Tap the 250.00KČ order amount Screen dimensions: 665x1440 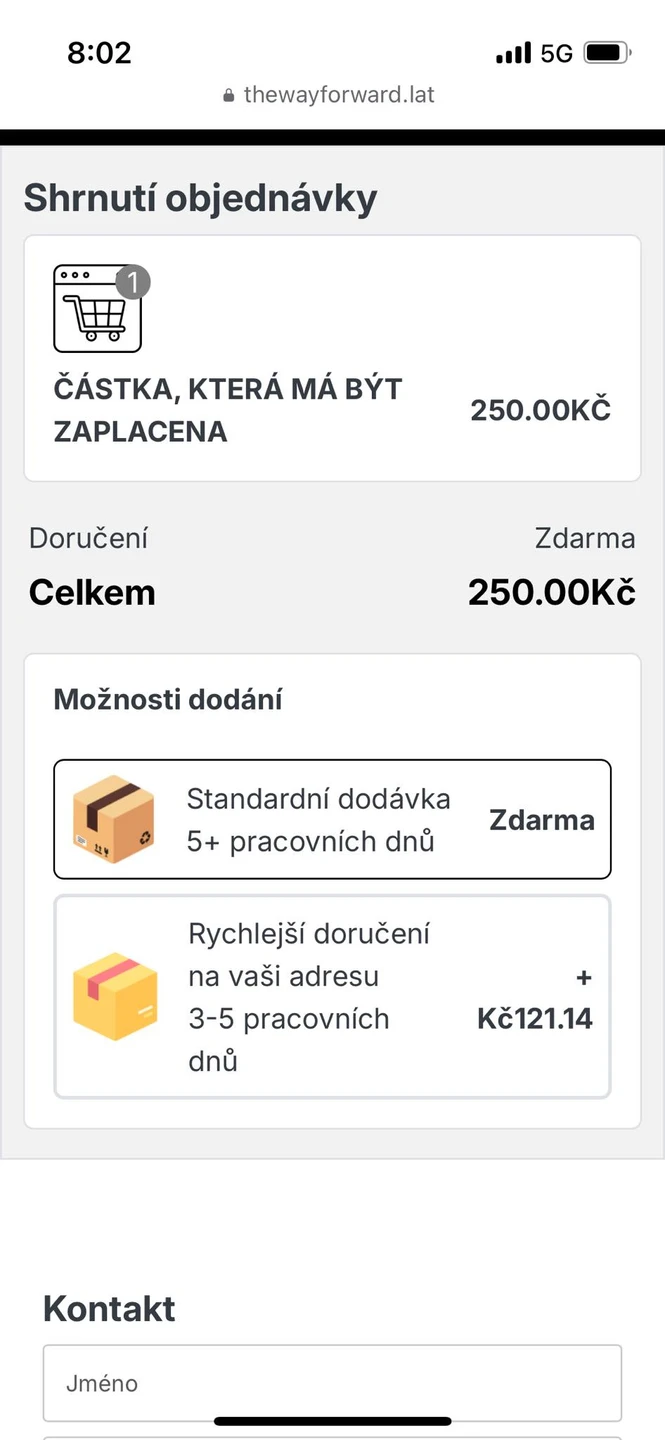pos(540,410)
